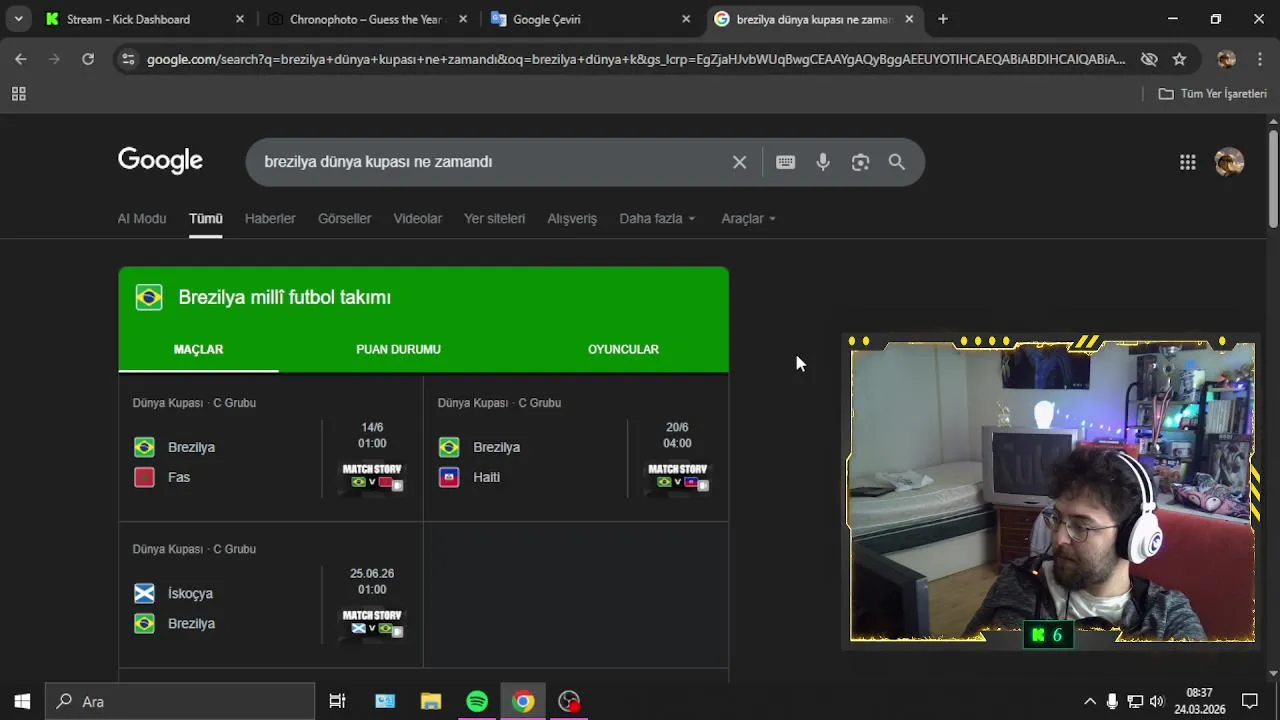Open network status icon in system tray

(1135, 701)
